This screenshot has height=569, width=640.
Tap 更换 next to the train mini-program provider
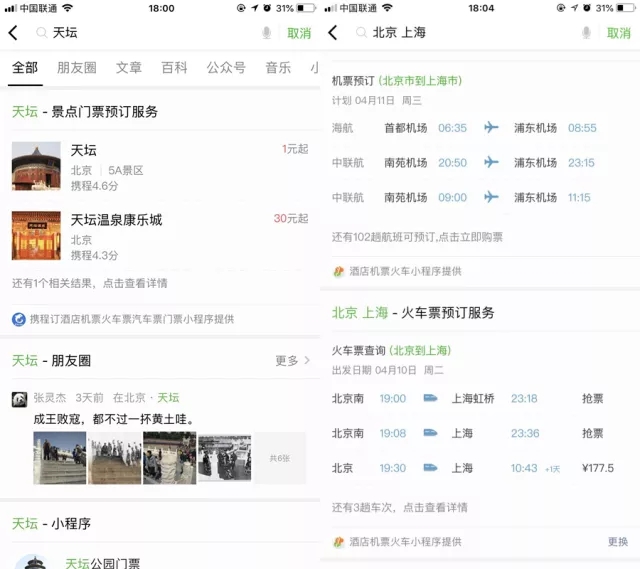pyautogui.click(x=618, y=541)
